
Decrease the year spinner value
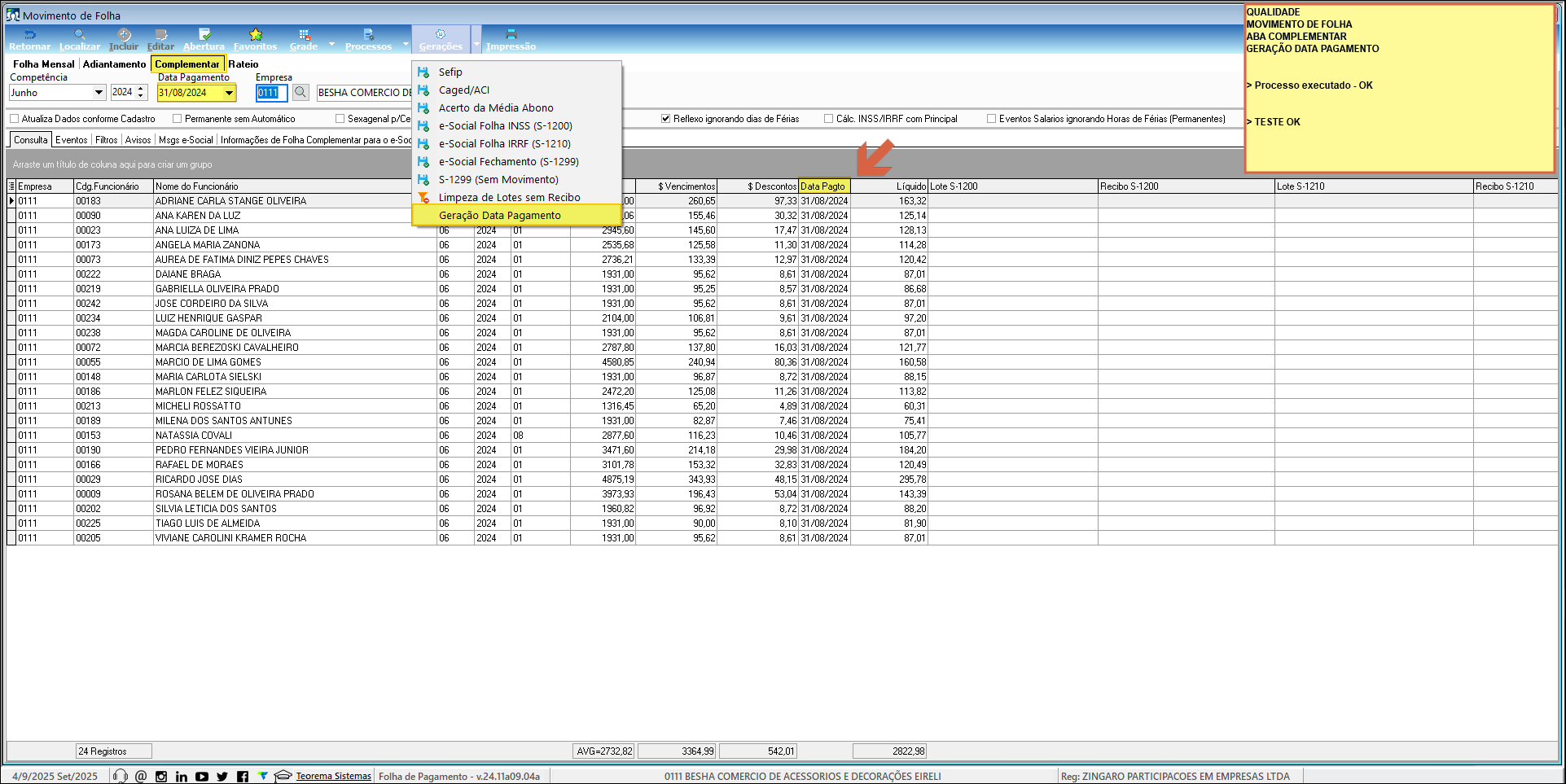point(141,96)
